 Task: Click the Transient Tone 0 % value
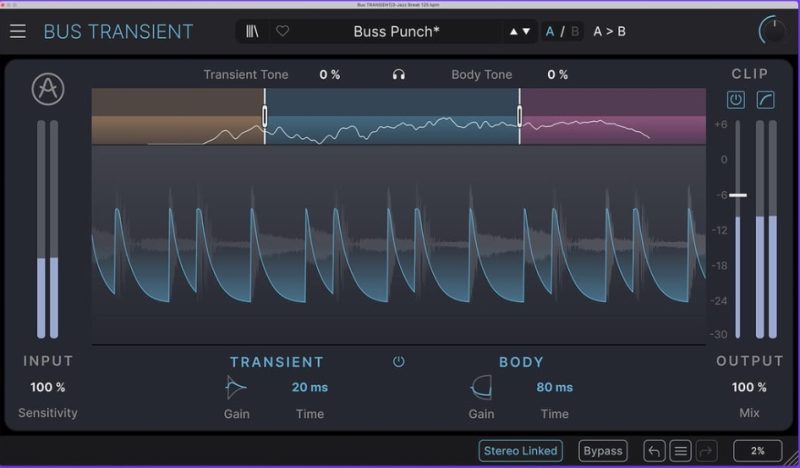pos(330,75)
